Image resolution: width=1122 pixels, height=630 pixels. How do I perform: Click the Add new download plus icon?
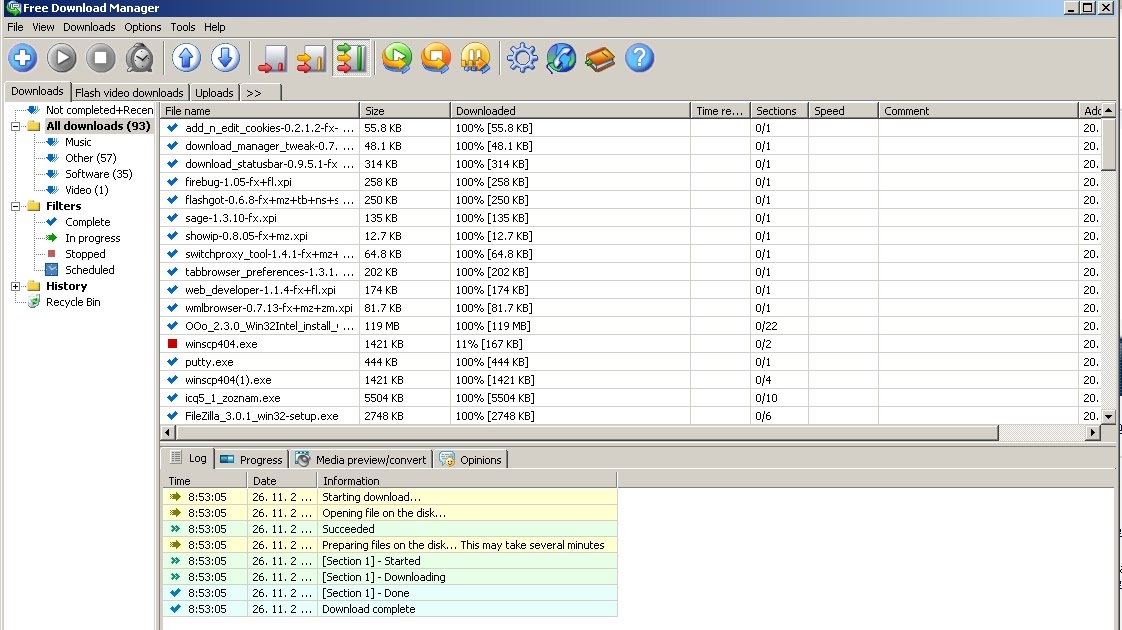[23, 58]
